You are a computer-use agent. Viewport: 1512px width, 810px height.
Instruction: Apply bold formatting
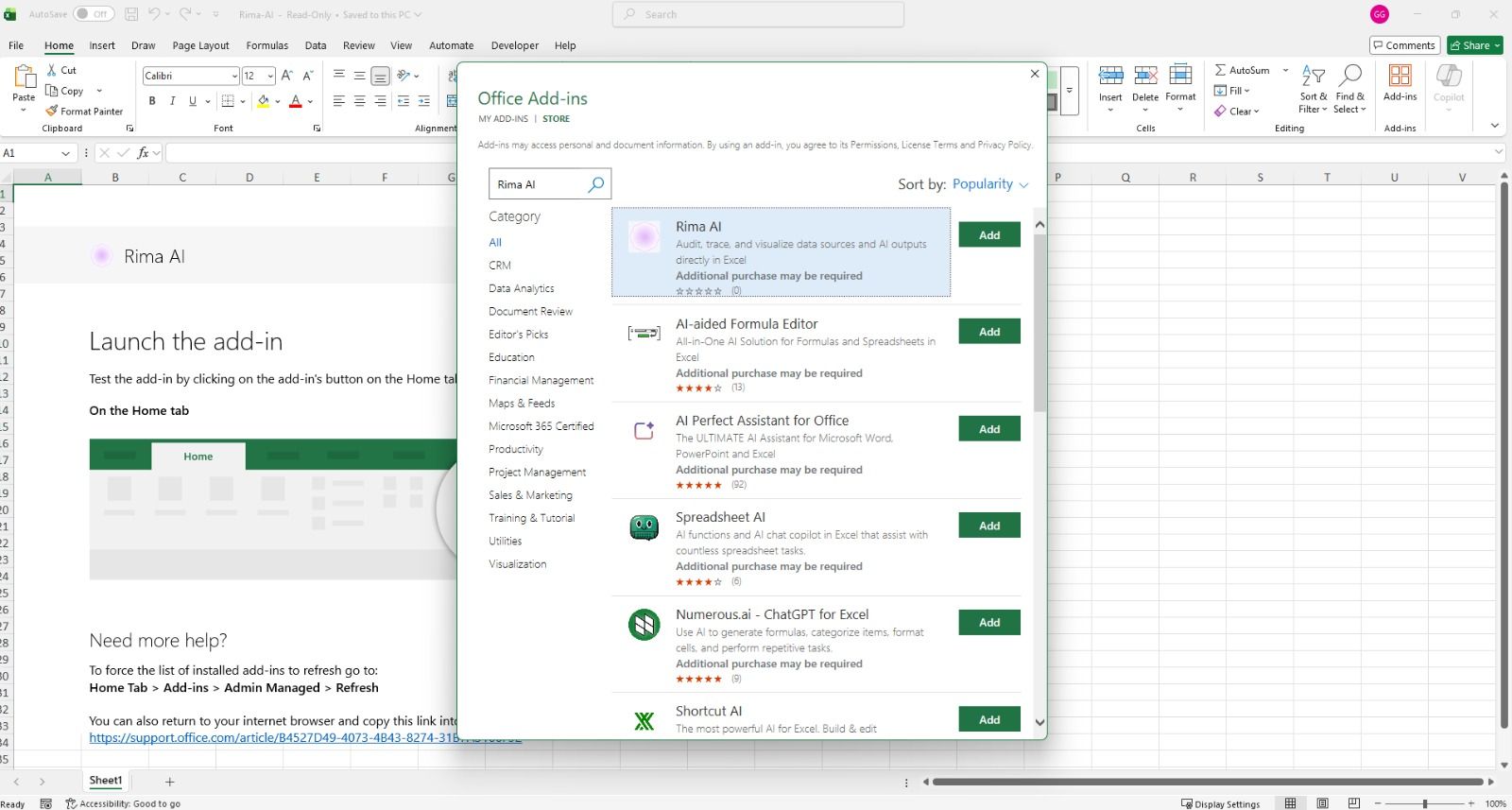click(x=151, y=101)
